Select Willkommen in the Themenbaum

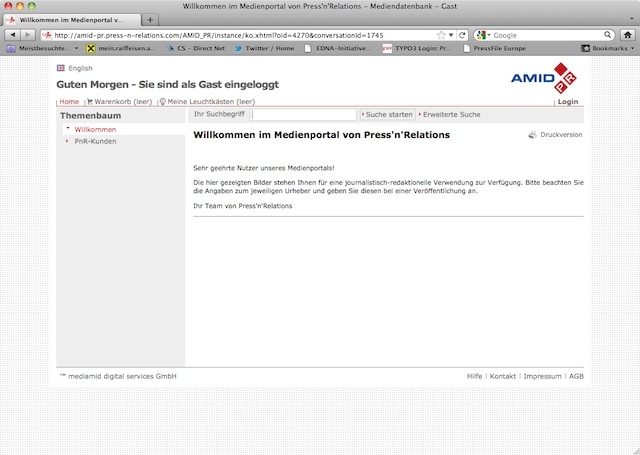[x=95, y=129]
